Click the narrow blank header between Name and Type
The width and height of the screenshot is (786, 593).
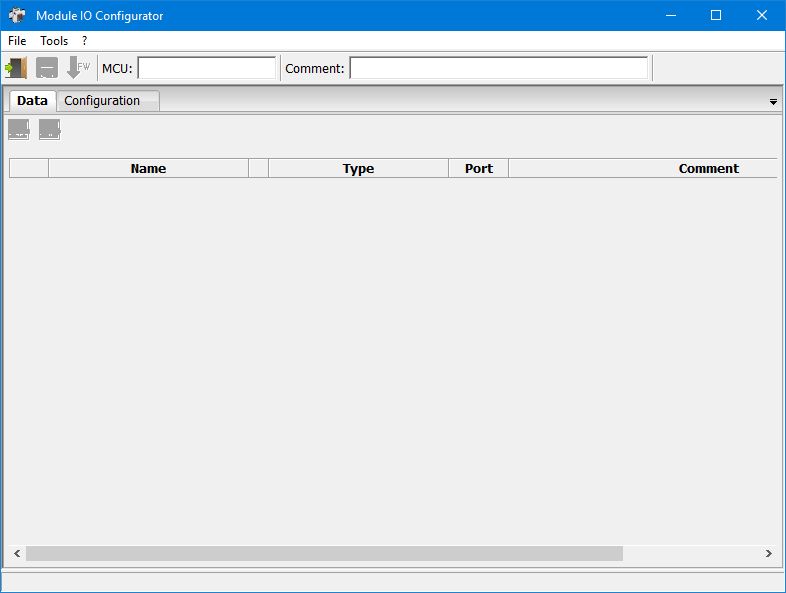[x=259, y=168]
